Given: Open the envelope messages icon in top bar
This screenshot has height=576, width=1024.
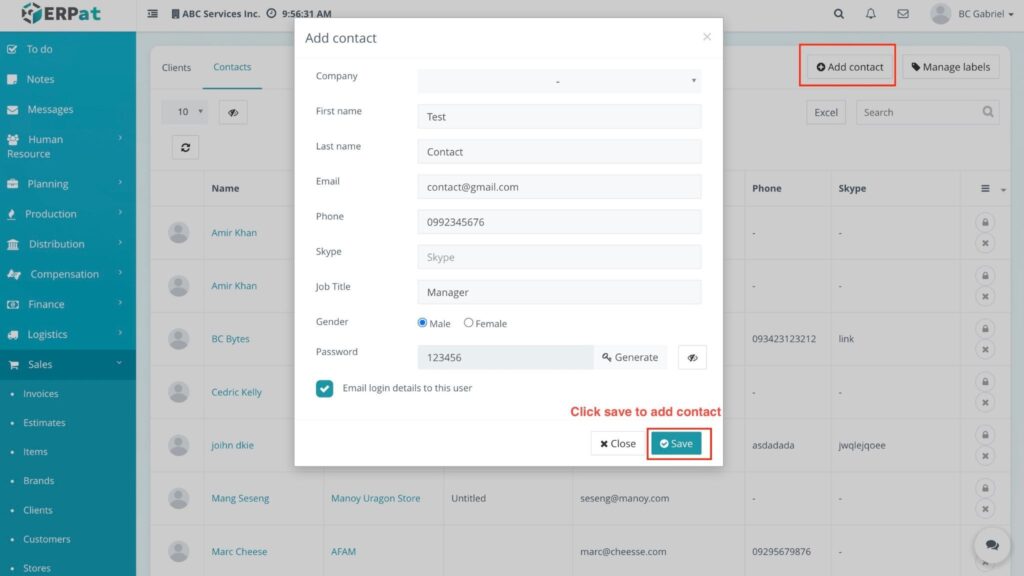Looking at the screenshot, I should click(x=903, y=13).
